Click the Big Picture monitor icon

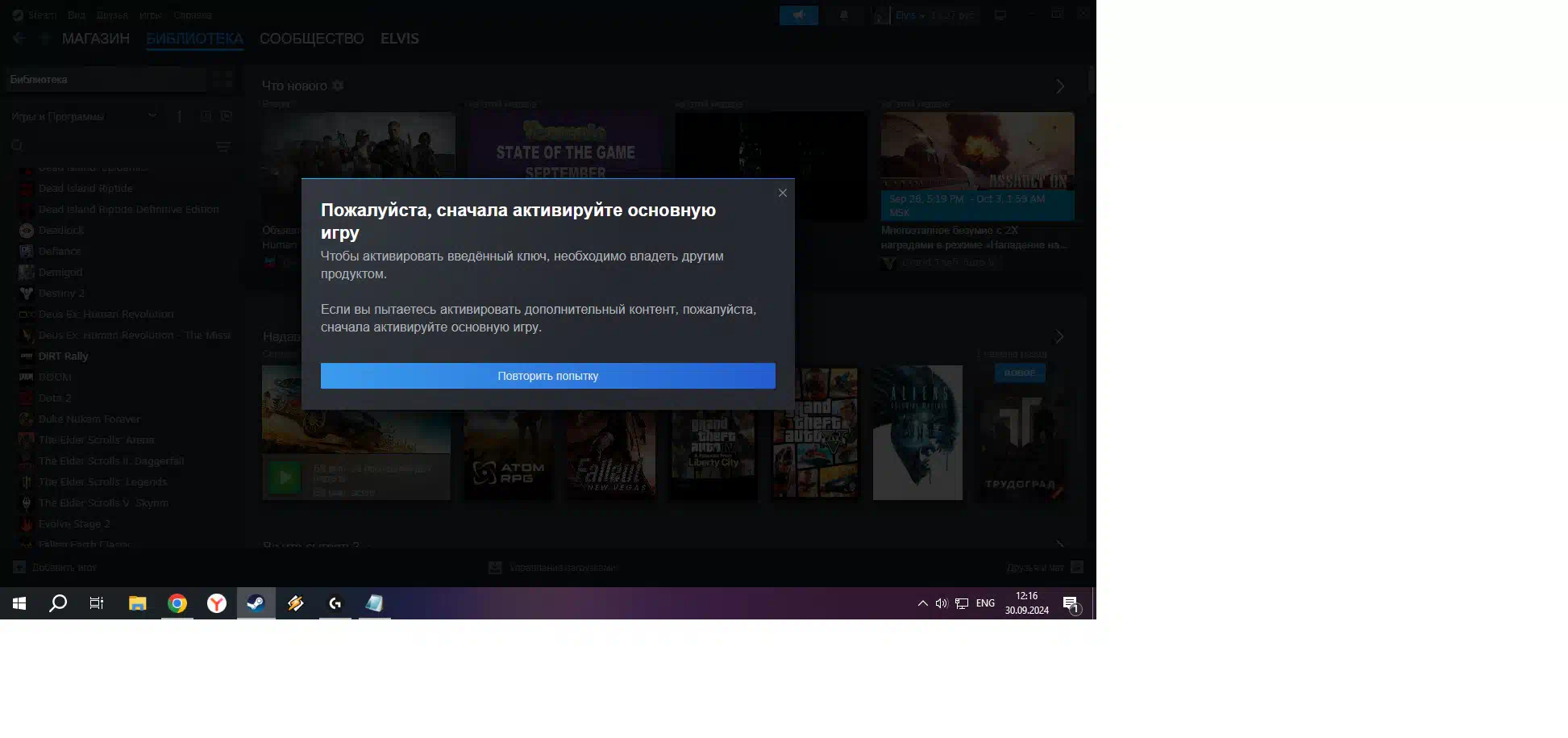[x=1000, y=15]
